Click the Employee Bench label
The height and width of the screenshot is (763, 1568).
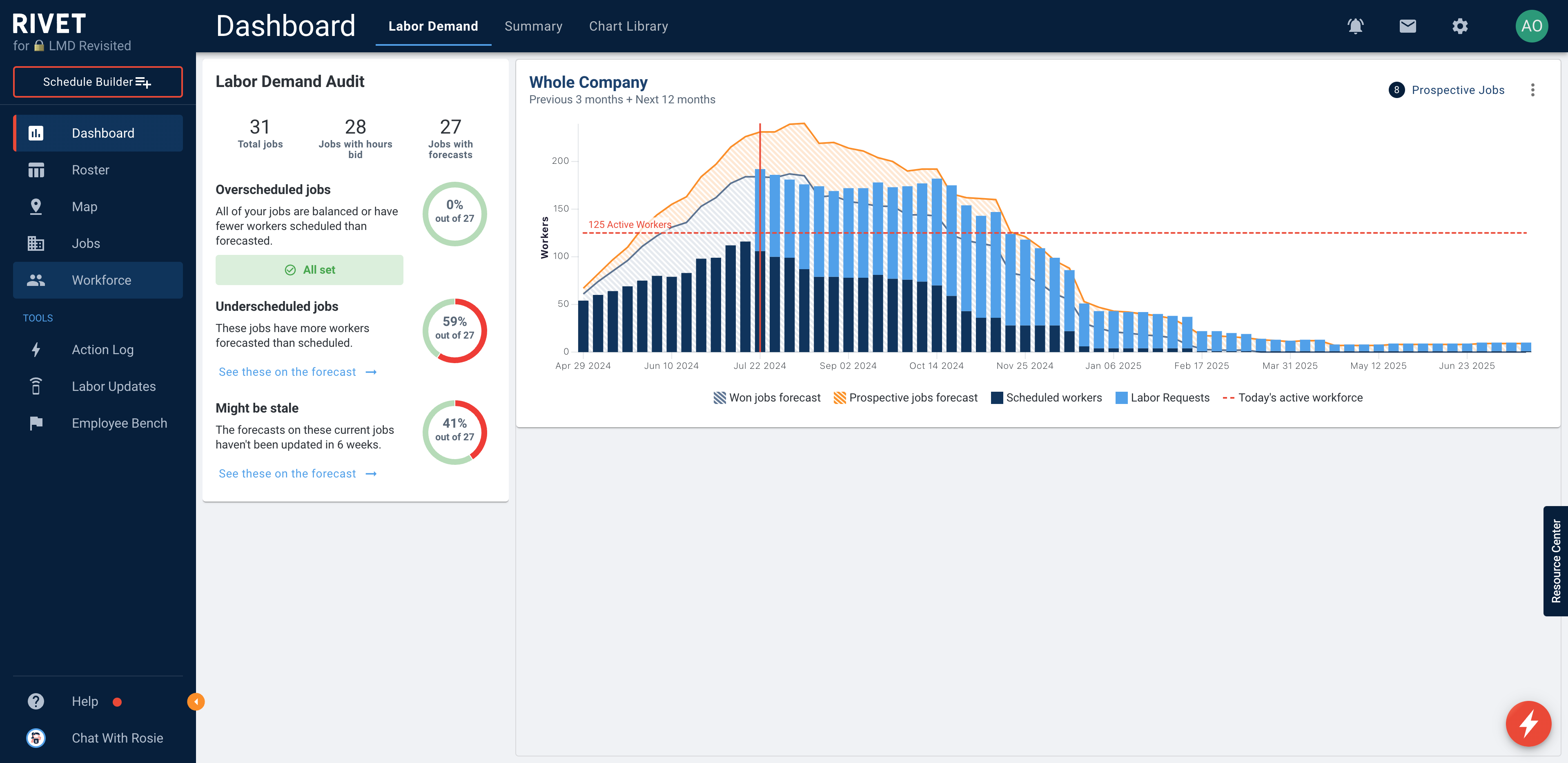coord(119,423)
